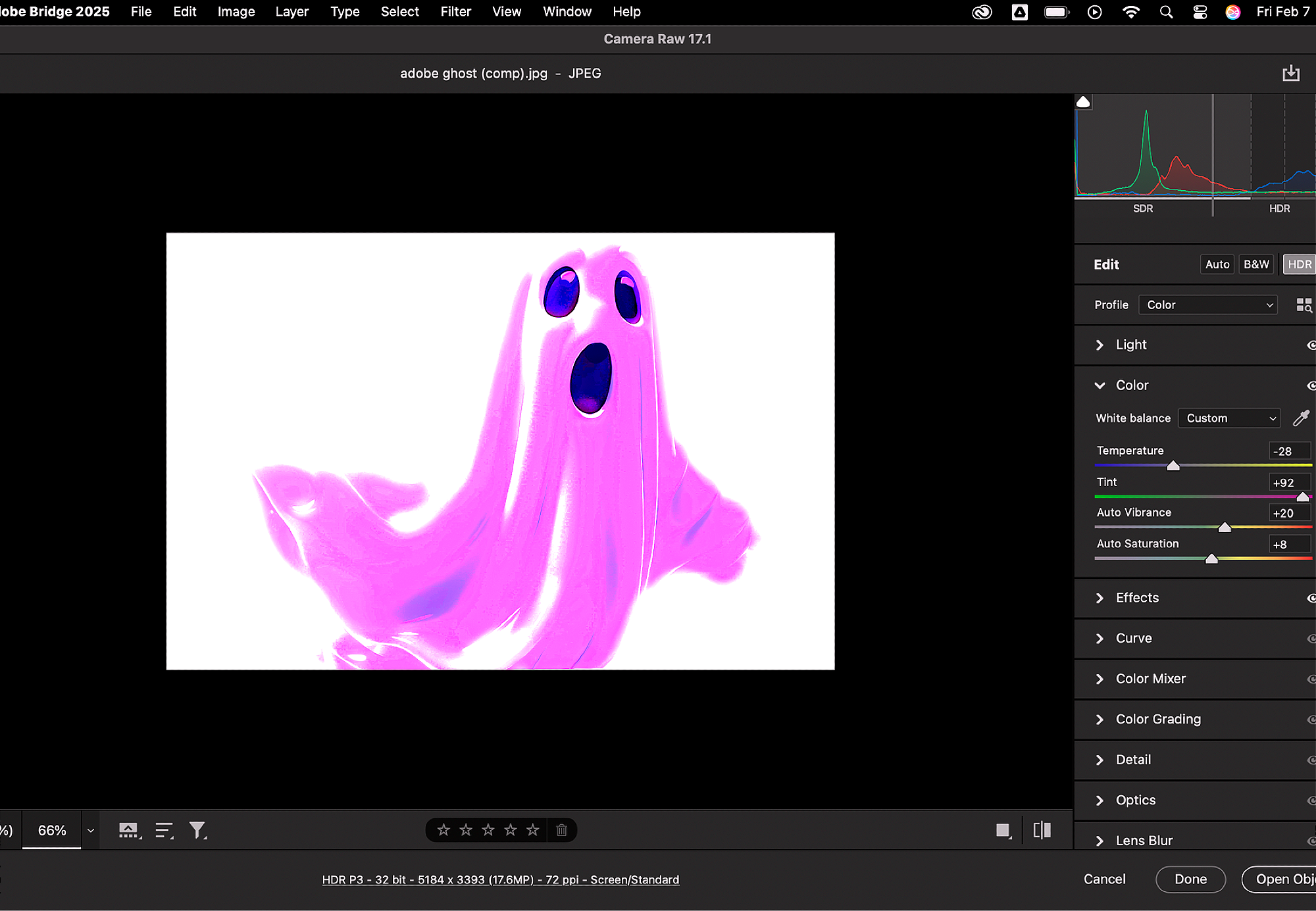Toggle the Effects panel visibility eye
The width and height of the screenshot is (1316, 911).
pyautogui.click(x=1311, y=598)
